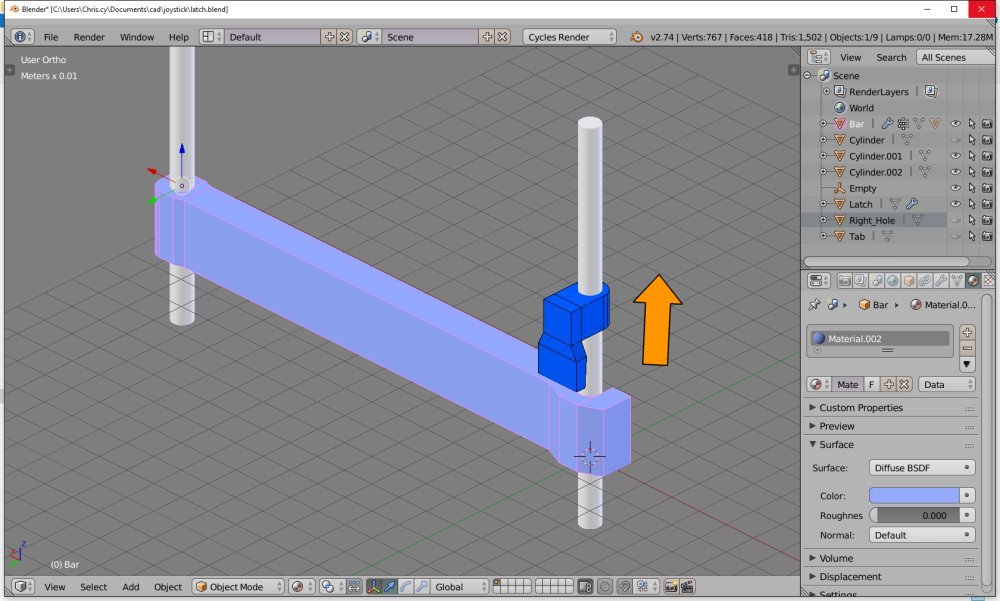Open the mesh Data properties tab
1000x601 pixels.
coord(957,281)
